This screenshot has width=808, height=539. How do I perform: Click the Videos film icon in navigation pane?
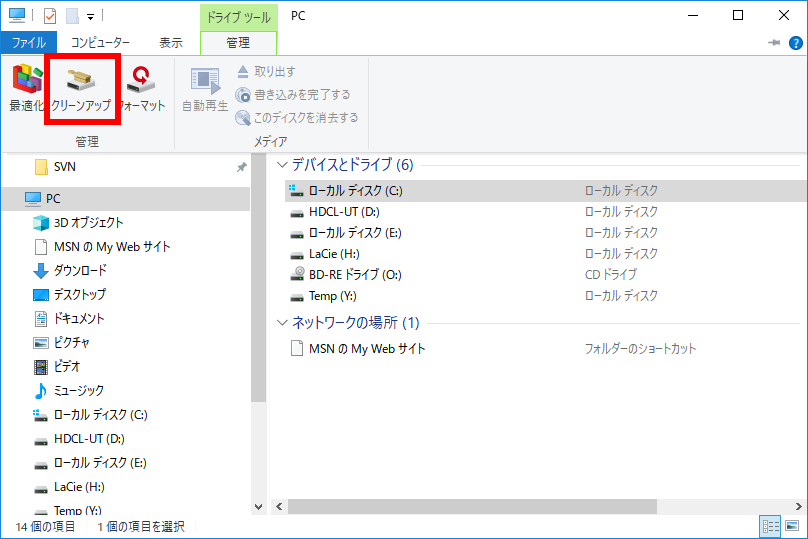pyautogui.click(x=41, y=367)
